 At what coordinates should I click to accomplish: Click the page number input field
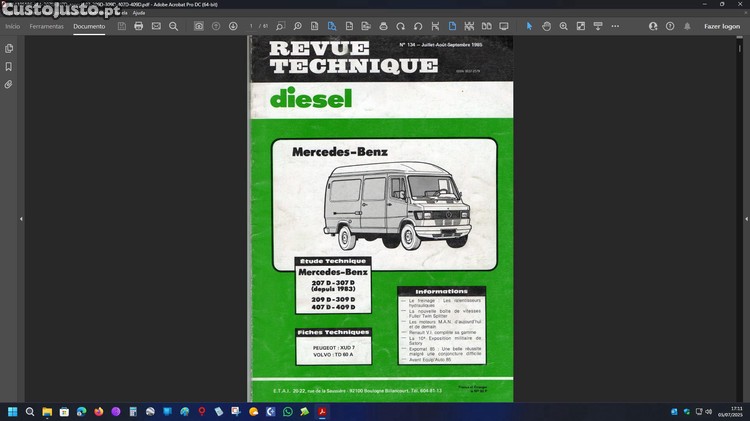click(252, 26)
